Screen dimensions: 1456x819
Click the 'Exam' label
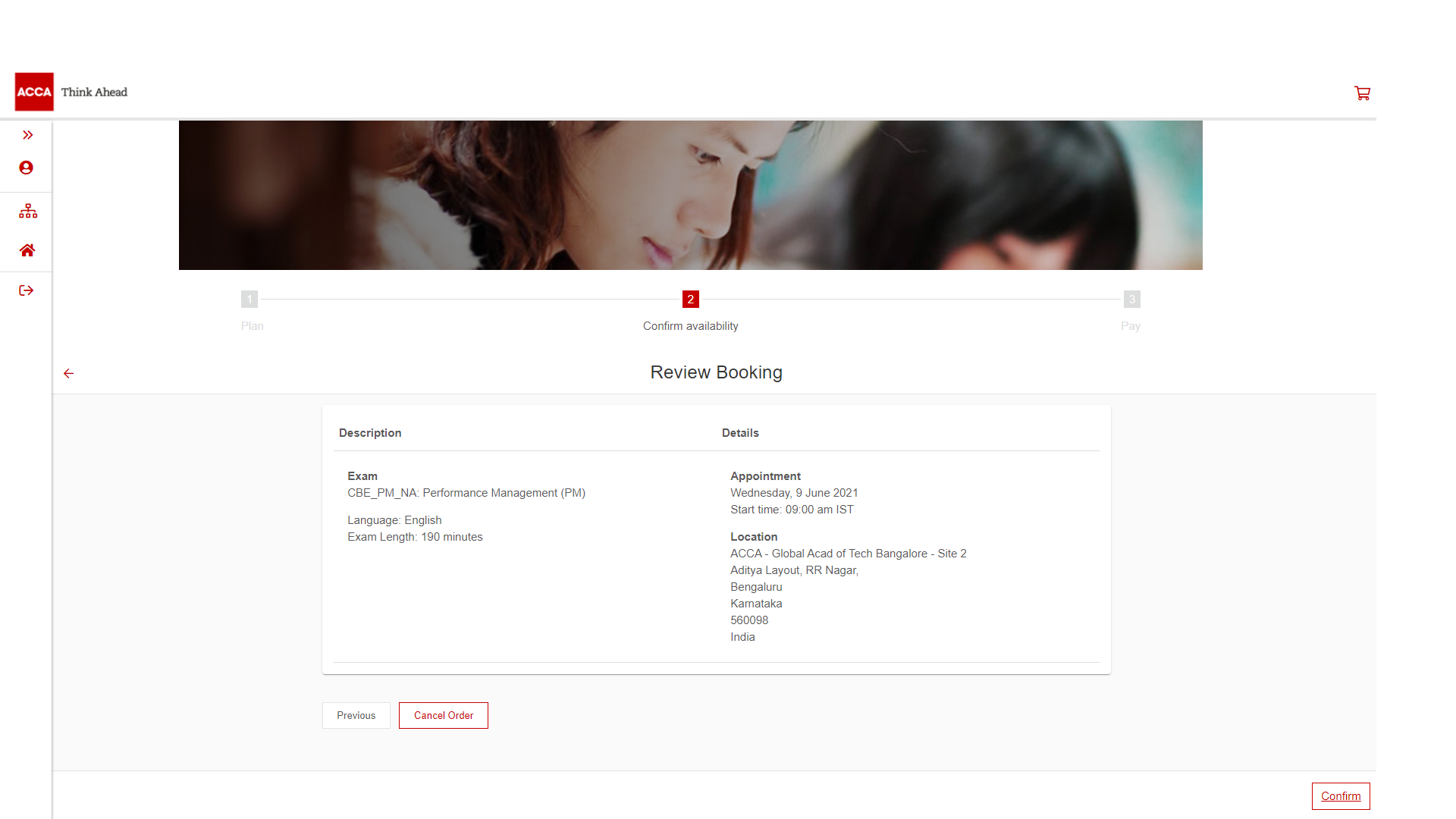point(362,476)
